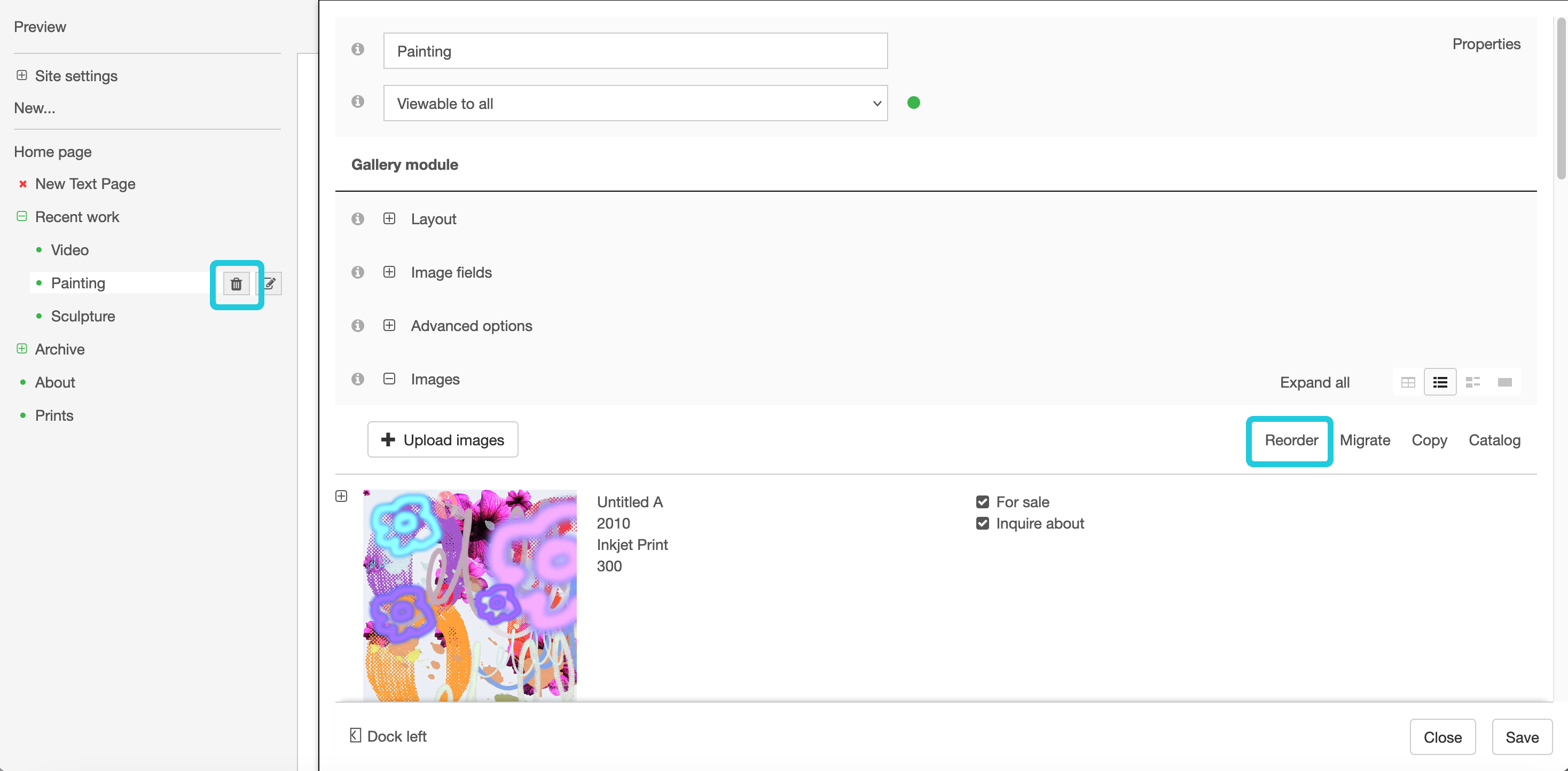Uncheck the Inquire about checkbox
The width and height of the screenshot is (1568, 771).
click(983, 523)
